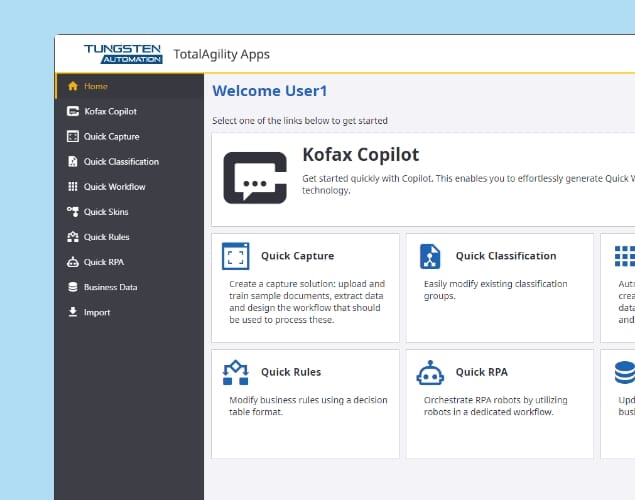Click the Quick Rules sidebar icon
Viewport: 635px width, 500px height.
point(73,237)
